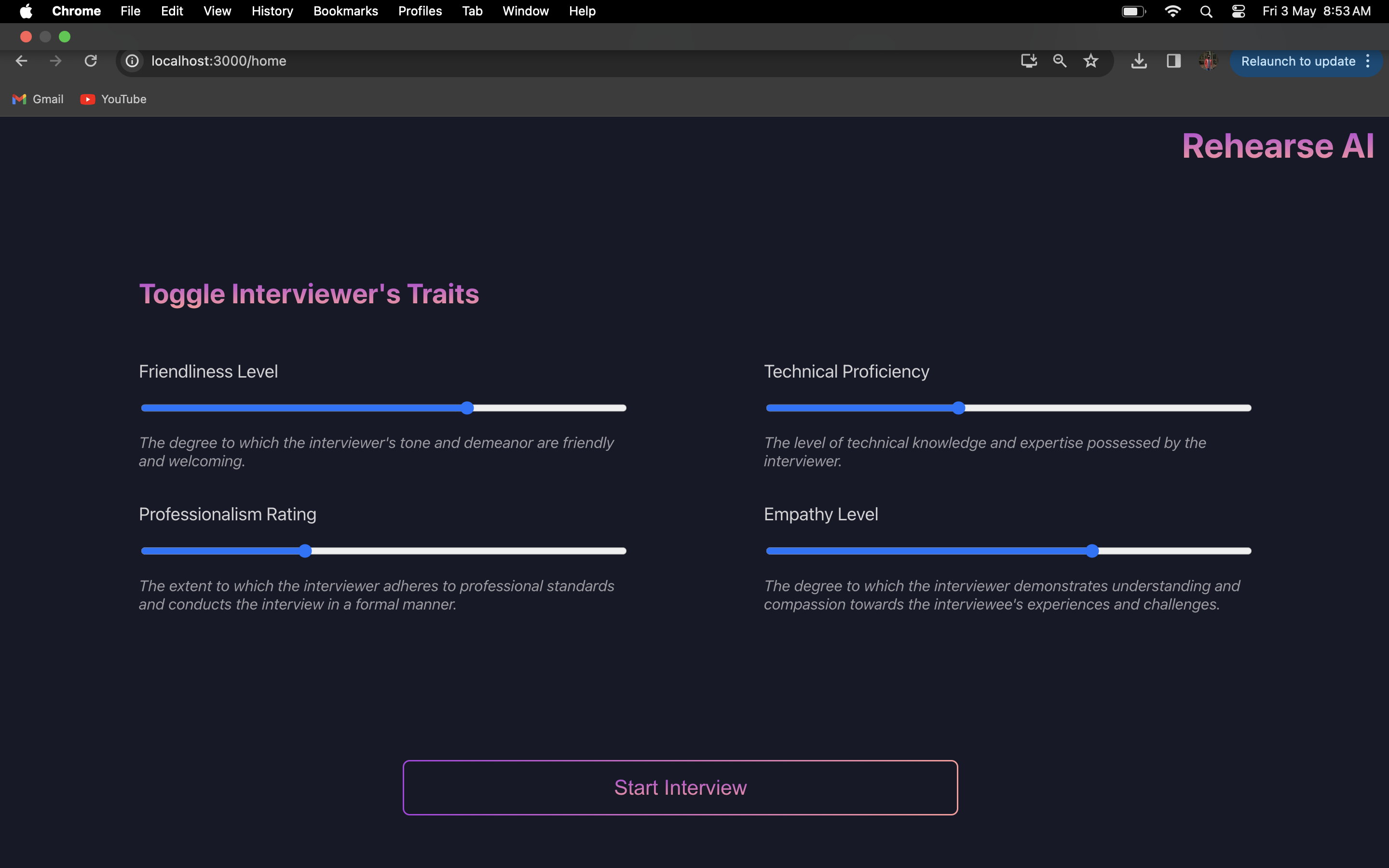Bookmark this page with star icon
Image resolution: width=1389 pixels, height=868 pixels.
click(1090, 61)
